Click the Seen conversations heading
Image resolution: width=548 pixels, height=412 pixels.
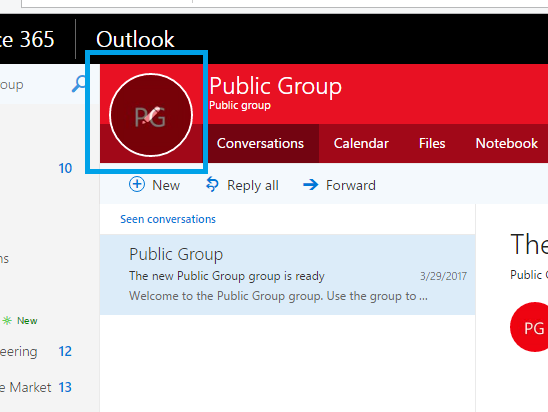(168, 219)
